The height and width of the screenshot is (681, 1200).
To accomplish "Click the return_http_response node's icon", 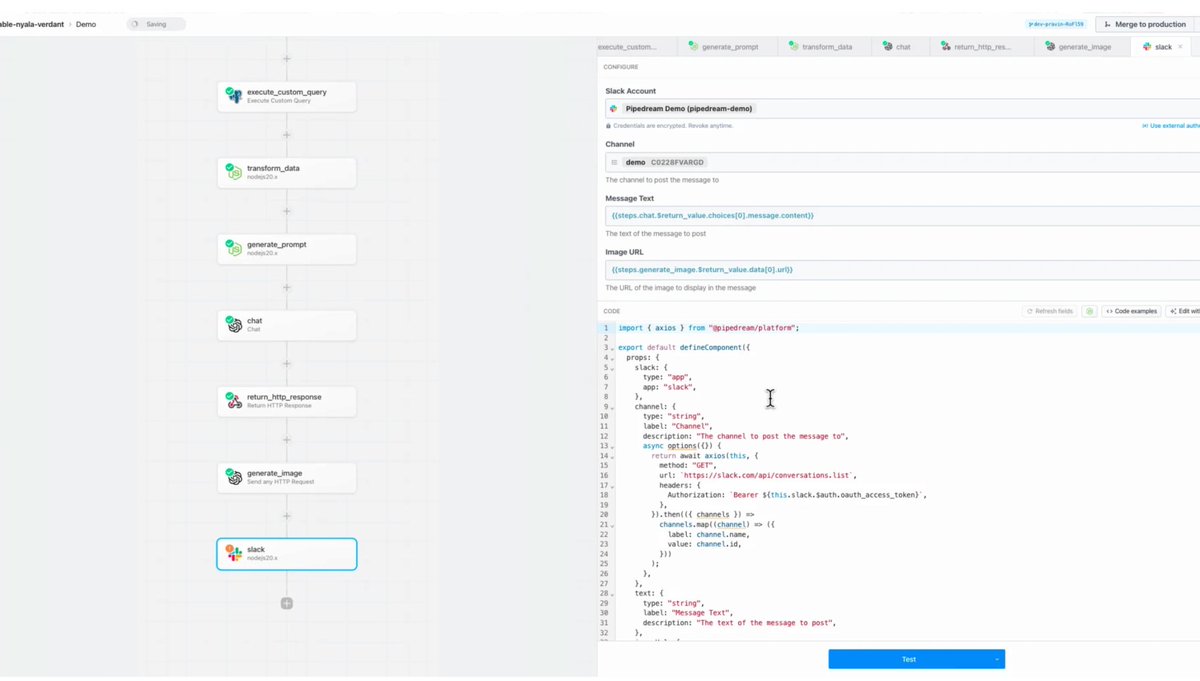I will 234,401.
